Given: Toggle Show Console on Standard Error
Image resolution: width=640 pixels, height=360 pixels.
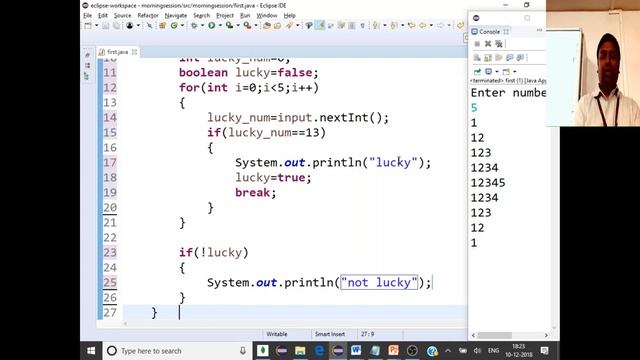Looking at the screenshot, I should (520, 58).
